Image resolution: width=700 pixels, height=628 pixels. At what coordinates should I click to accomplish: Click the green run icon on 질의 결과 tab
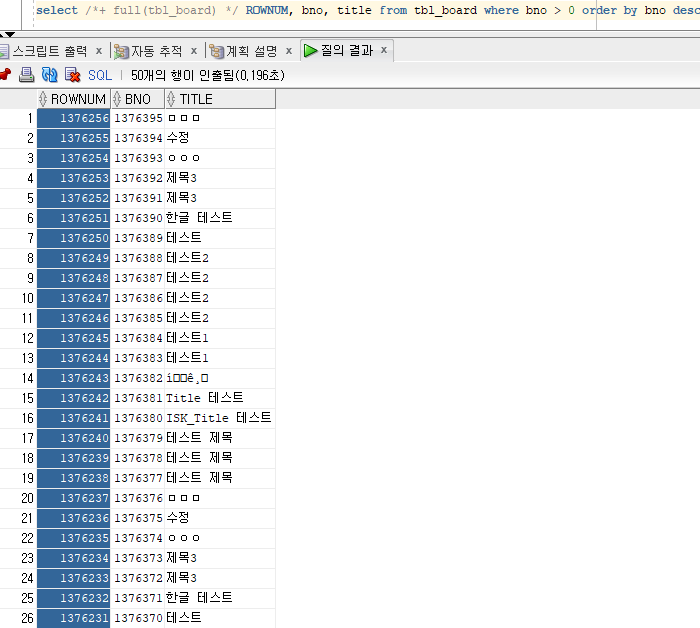pos(310,51)
